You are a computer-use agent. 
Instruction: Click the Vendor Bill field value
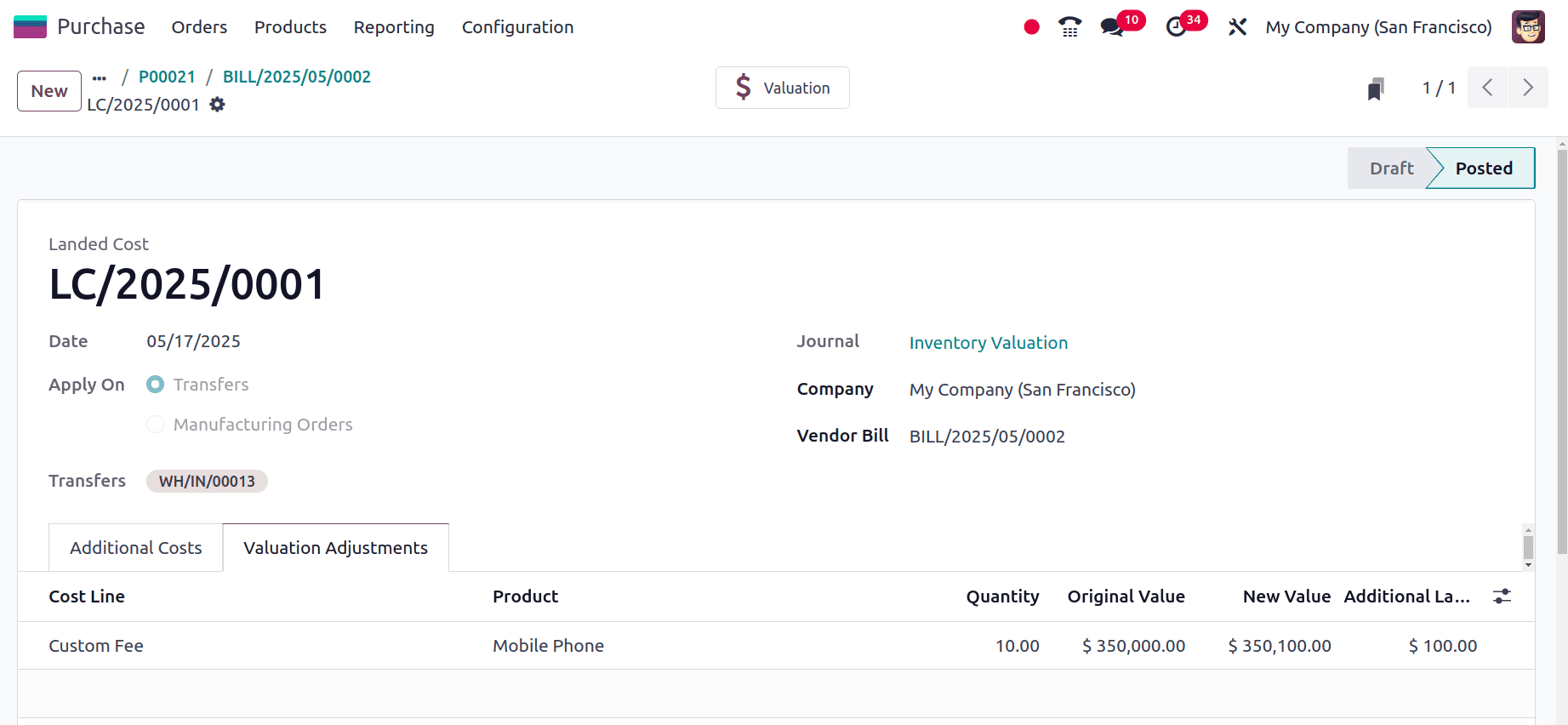tap(987, 437)
